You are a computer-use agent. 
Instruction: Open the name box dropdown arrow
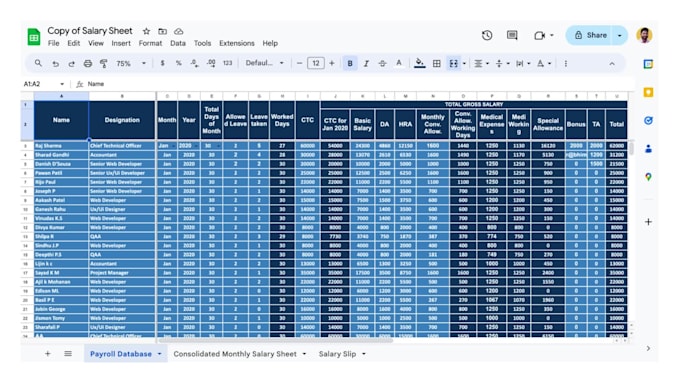coord(62,84)
